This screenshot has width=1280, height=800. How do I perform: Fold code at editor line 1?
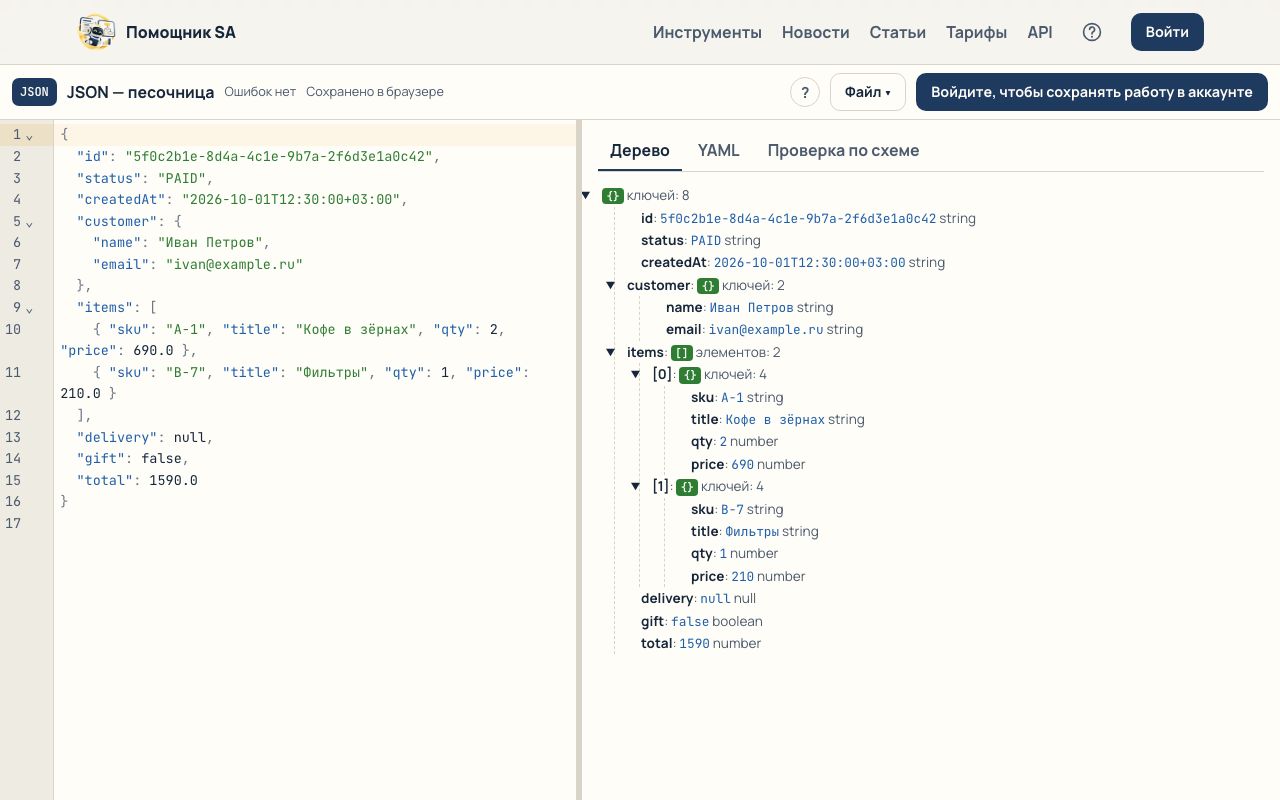click(29, 135)
